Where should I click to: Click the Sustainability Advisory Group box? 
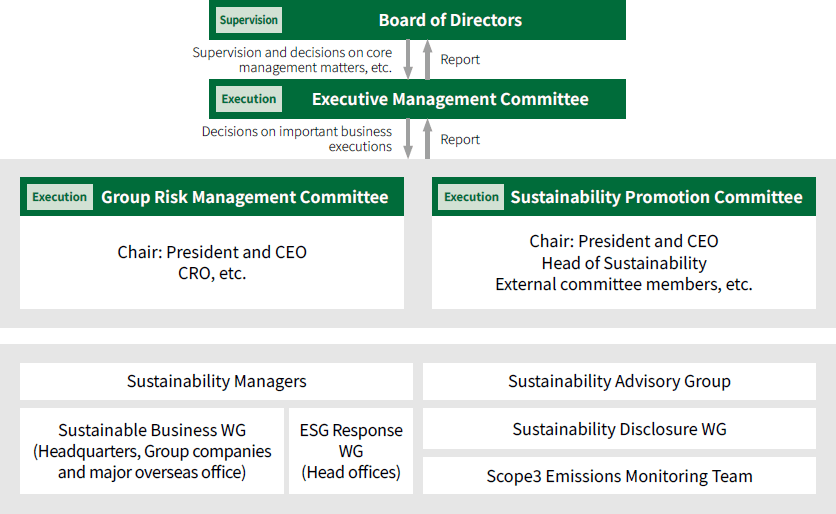(x=619, y=381)
